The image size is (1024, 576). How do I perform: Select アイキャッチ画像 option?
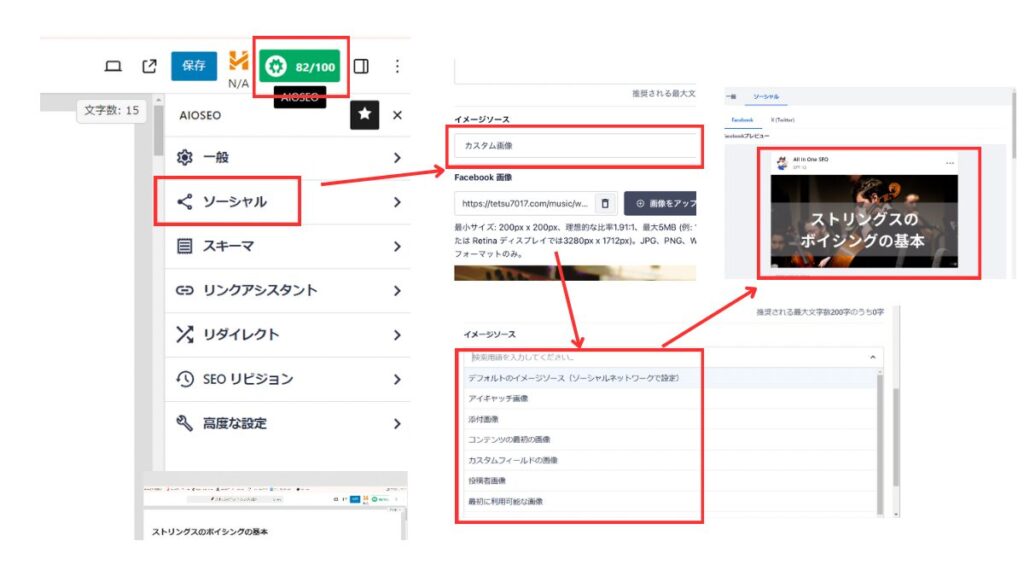point(670,398)
